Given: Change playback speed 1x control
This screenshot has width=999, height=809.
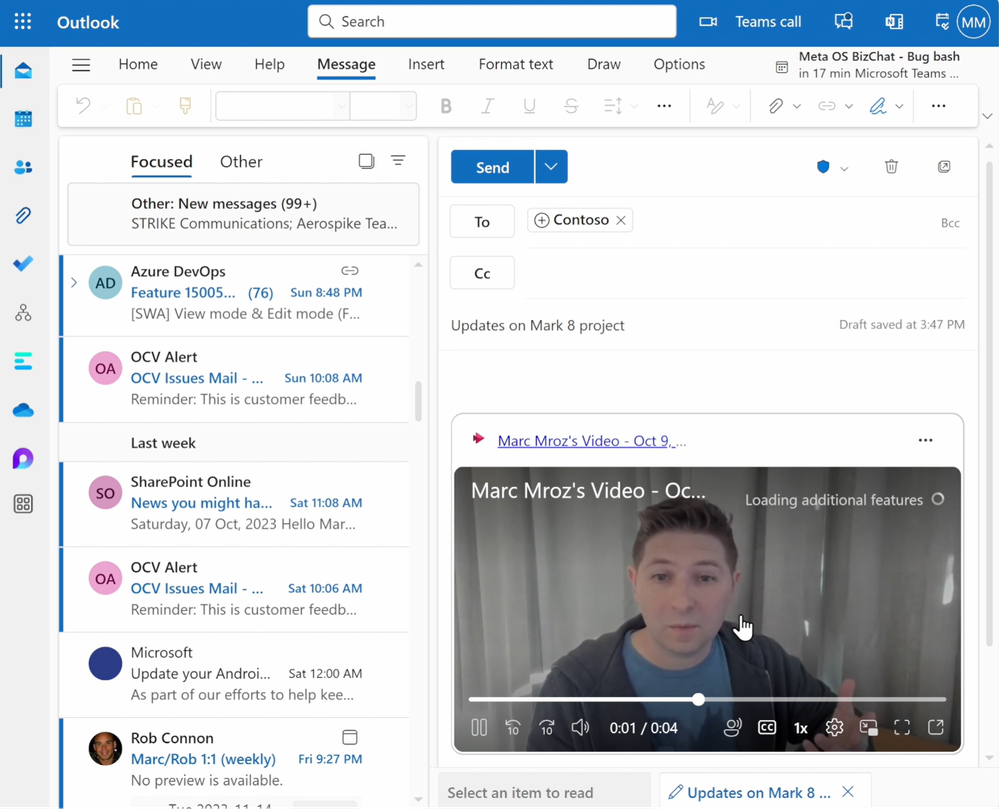Looking at the screenshot, I should click(801, 728).
